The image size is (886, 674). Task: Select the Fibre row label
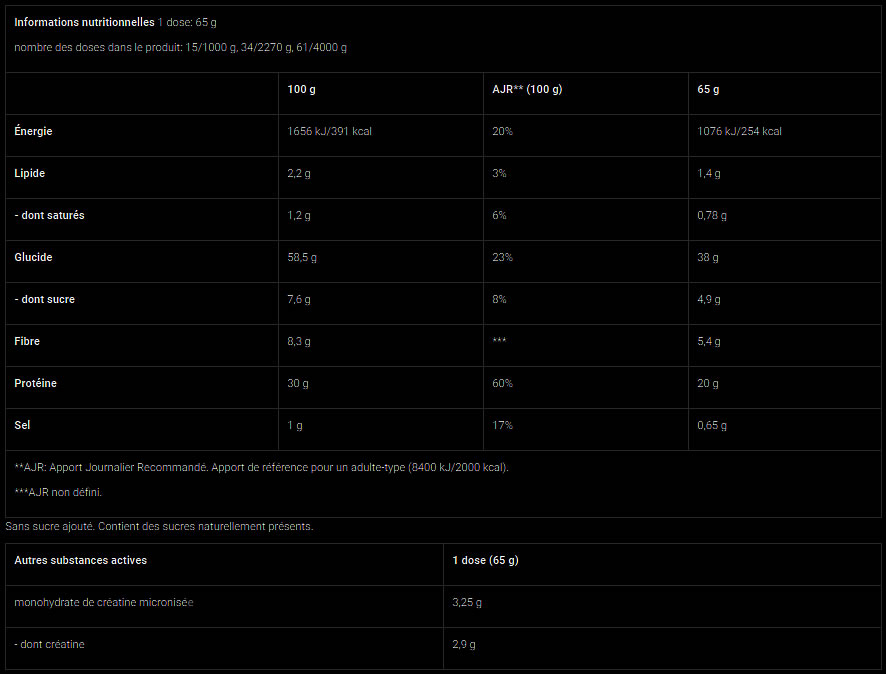(x=28, y=341)
